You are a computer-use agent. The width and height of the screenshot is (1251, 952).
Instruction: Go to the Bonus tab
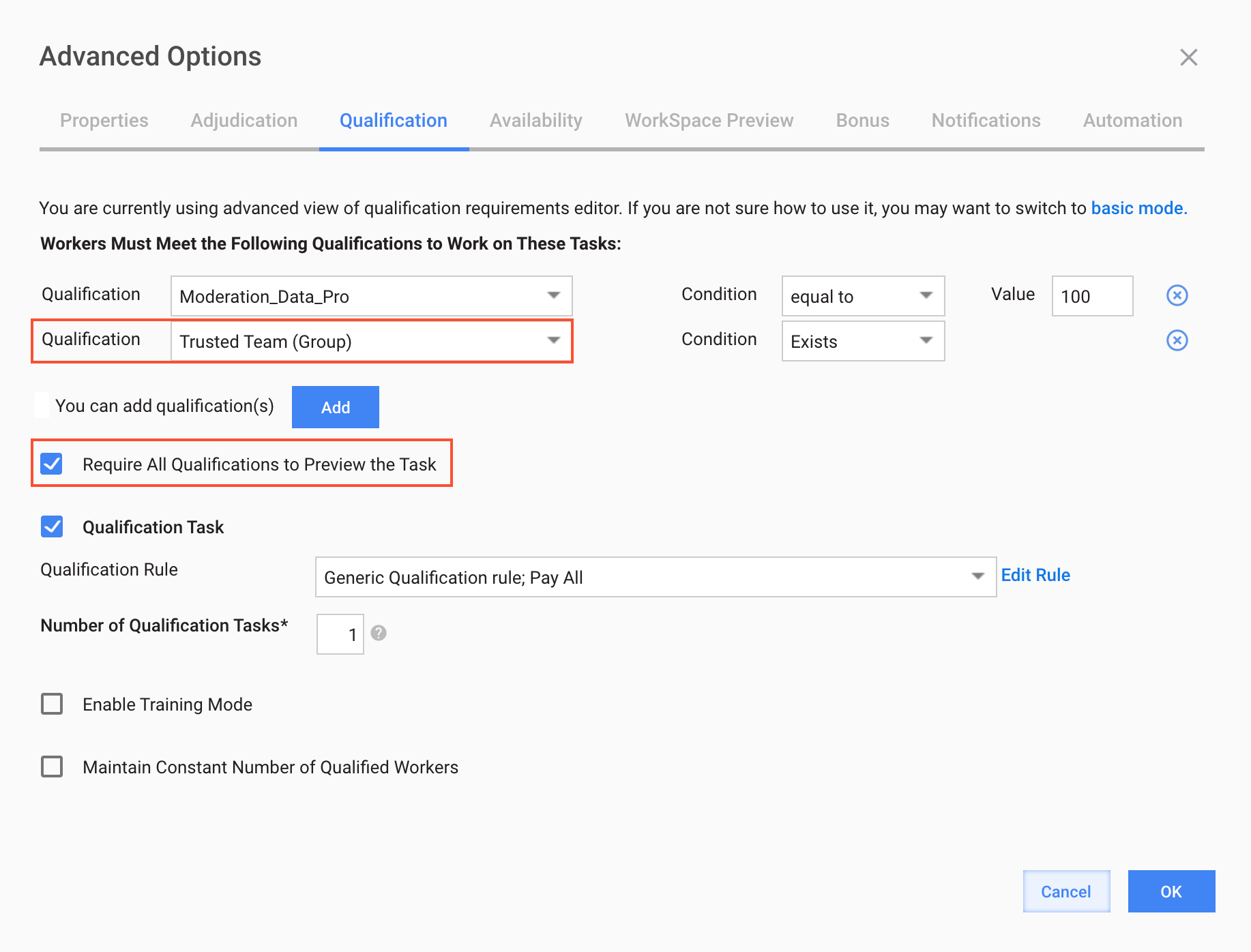click(863, 121)
